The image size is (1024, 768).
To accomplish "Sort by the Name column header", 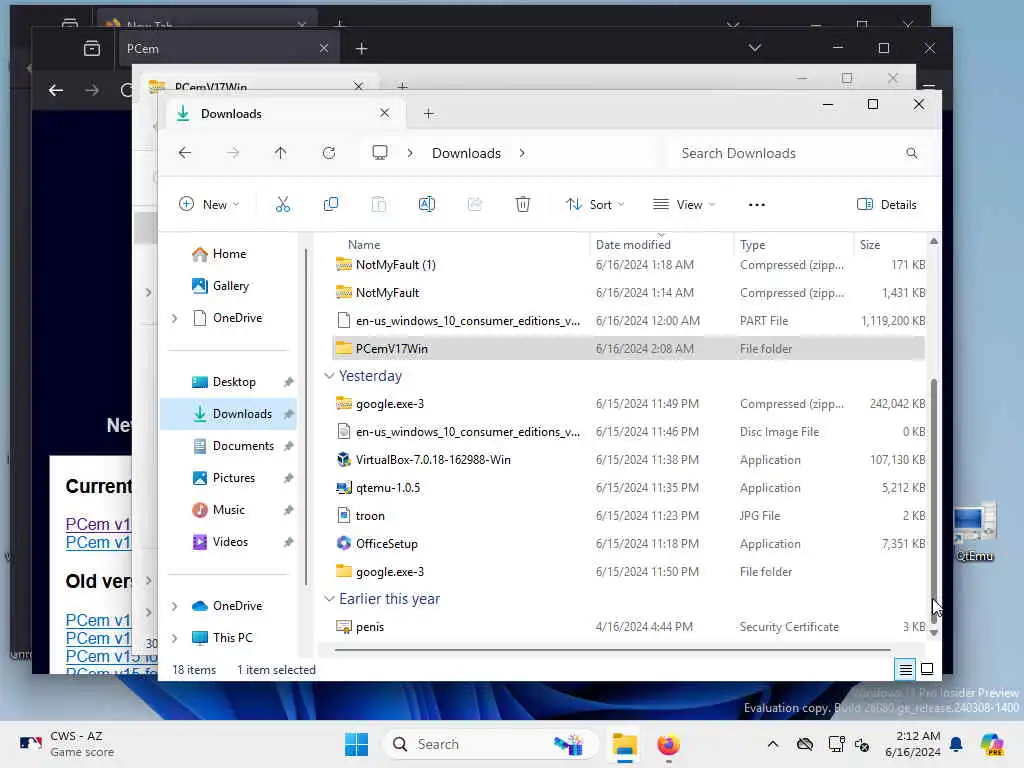I will pos(364,244).
